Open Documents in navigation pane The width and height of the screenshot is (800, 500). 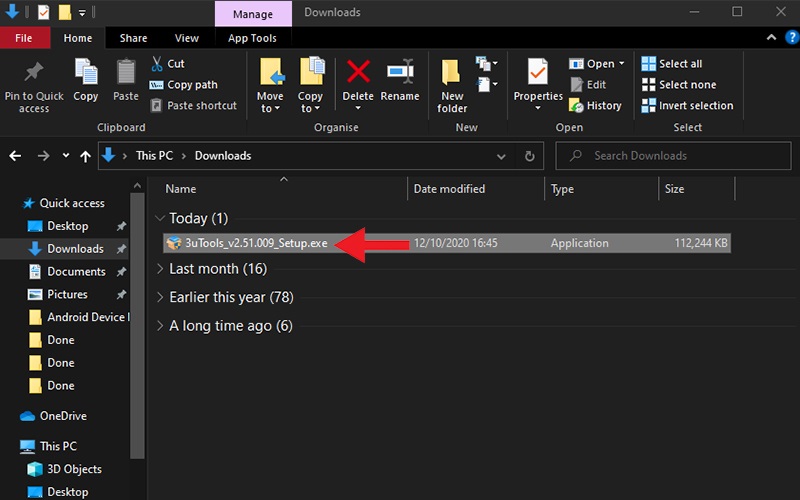[x=67, y=271]
